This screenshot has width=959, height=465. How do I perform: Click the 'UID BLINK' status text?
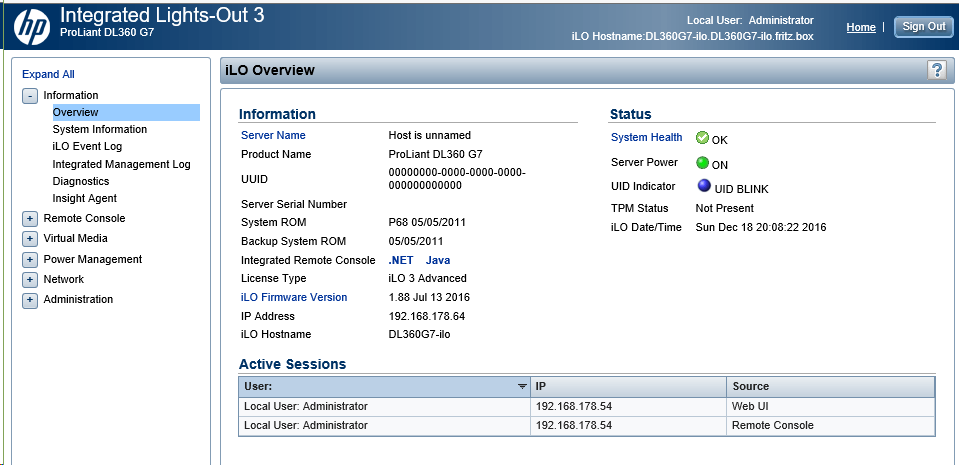pos(741,190)
